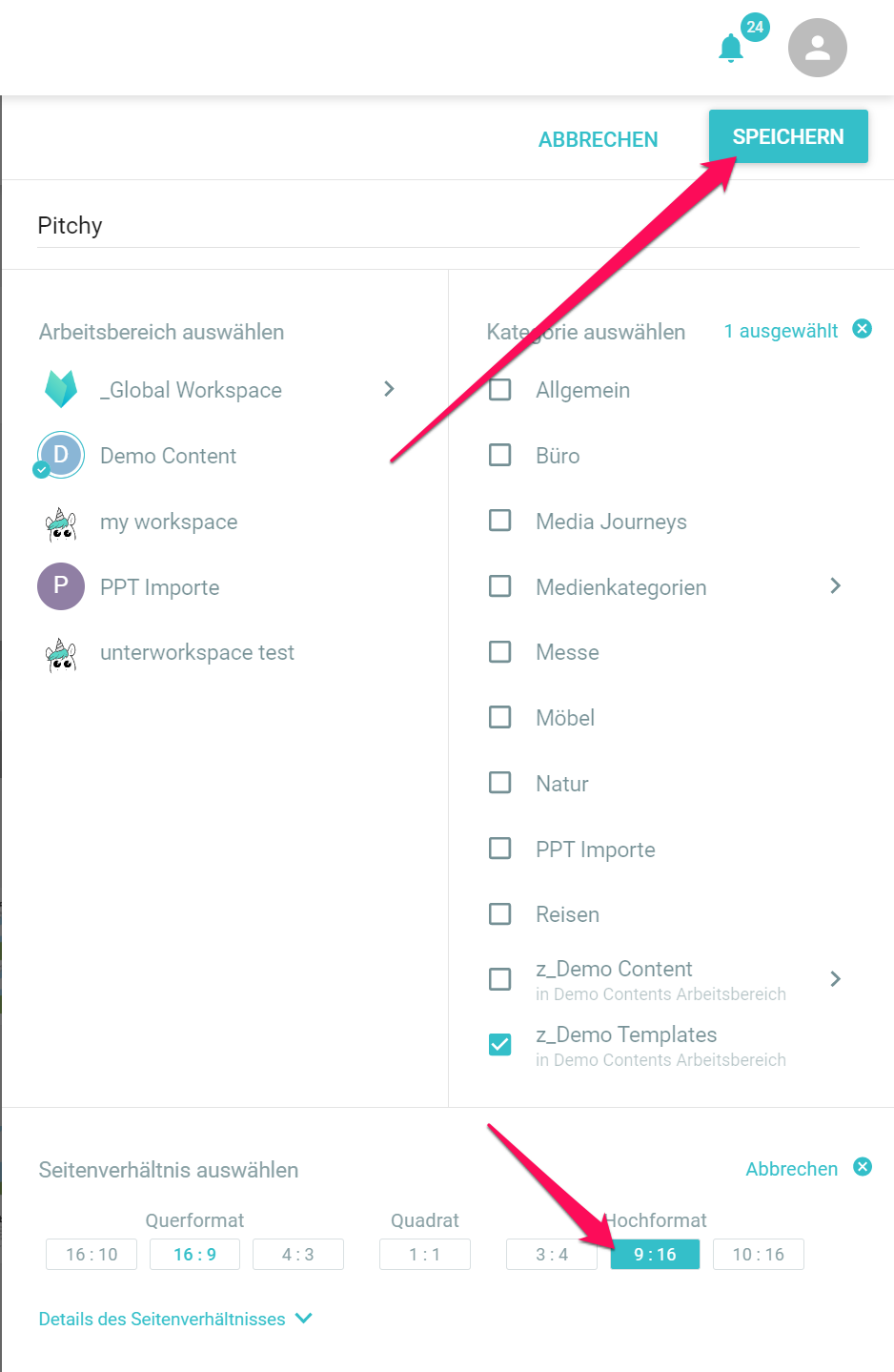Click the SPEICHERN button

[788, 136]
